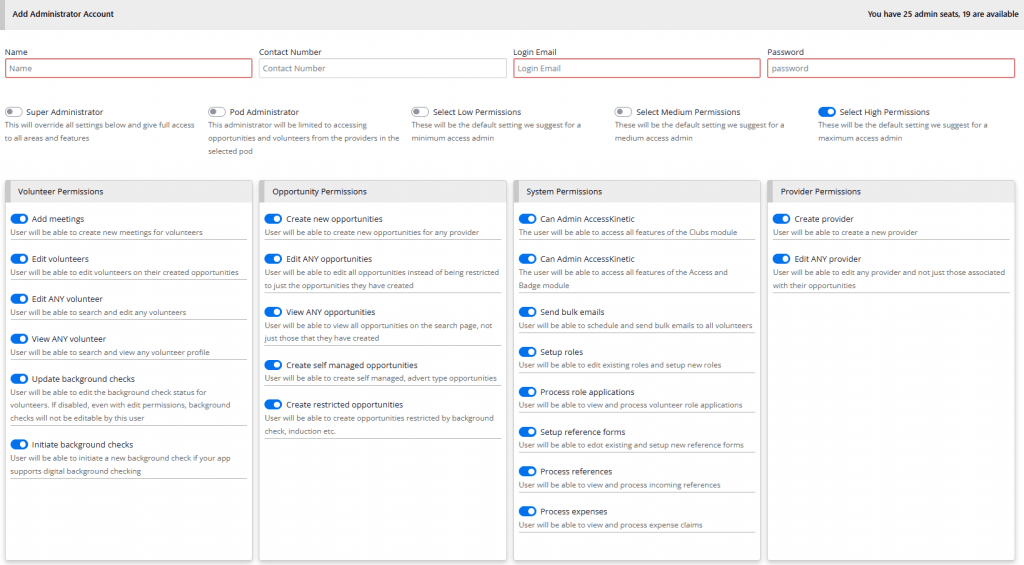Turn off Create restricted opportunities
The width and height of the screenshot is (1024, 565).
click(x=273, y=405)
